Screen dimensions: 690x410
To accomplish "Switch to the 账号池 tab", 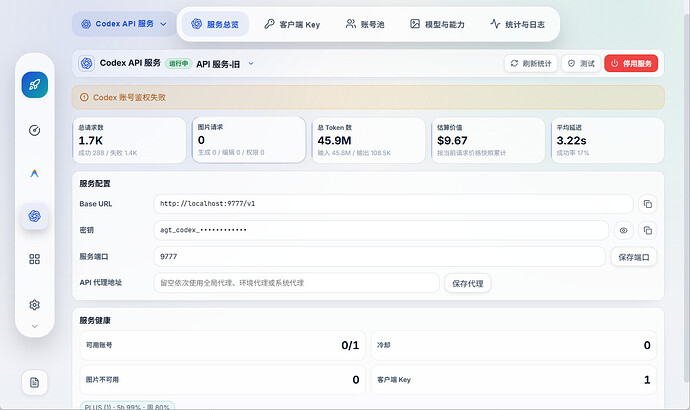I will pos(365,24).
